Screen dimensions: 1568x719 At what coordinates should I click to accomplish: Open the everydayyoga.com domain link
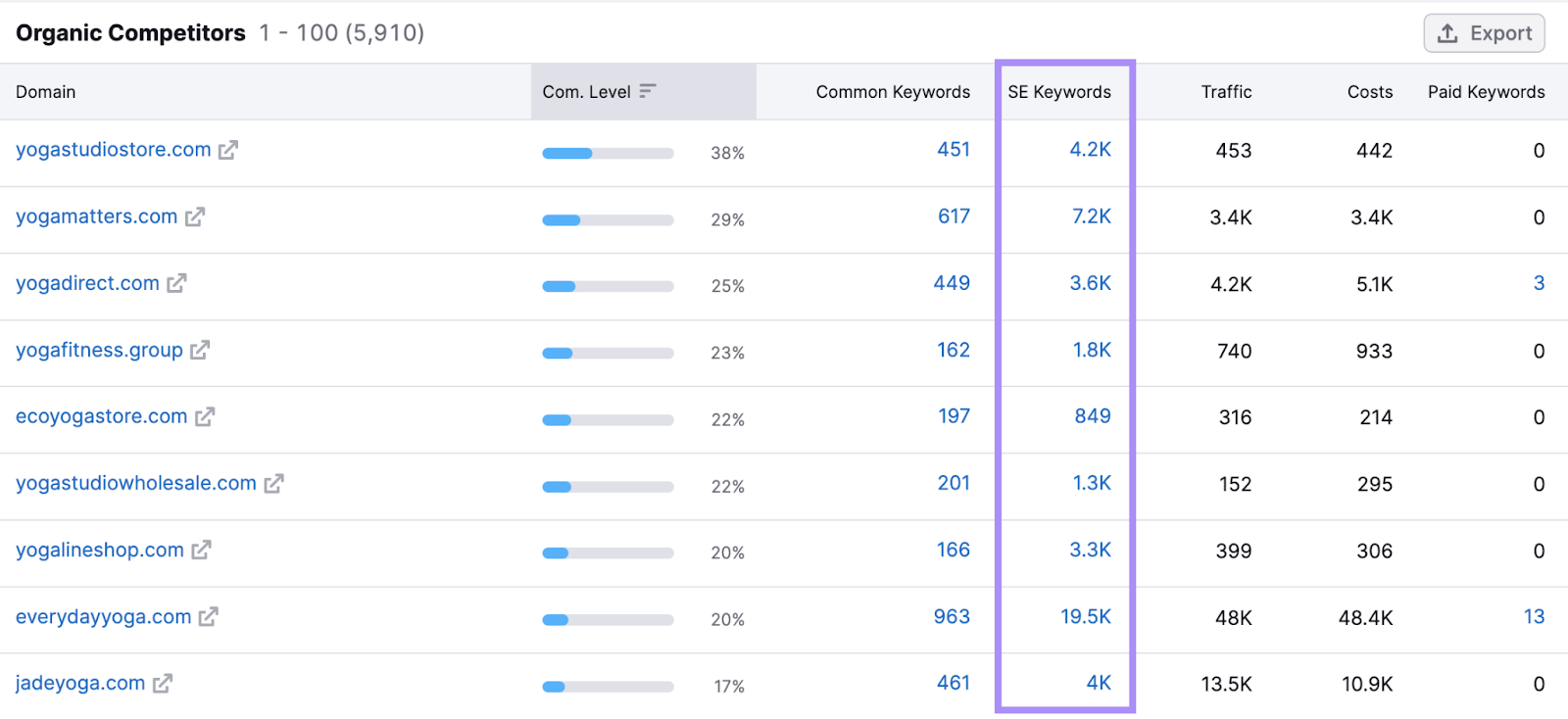click(104, 616)
